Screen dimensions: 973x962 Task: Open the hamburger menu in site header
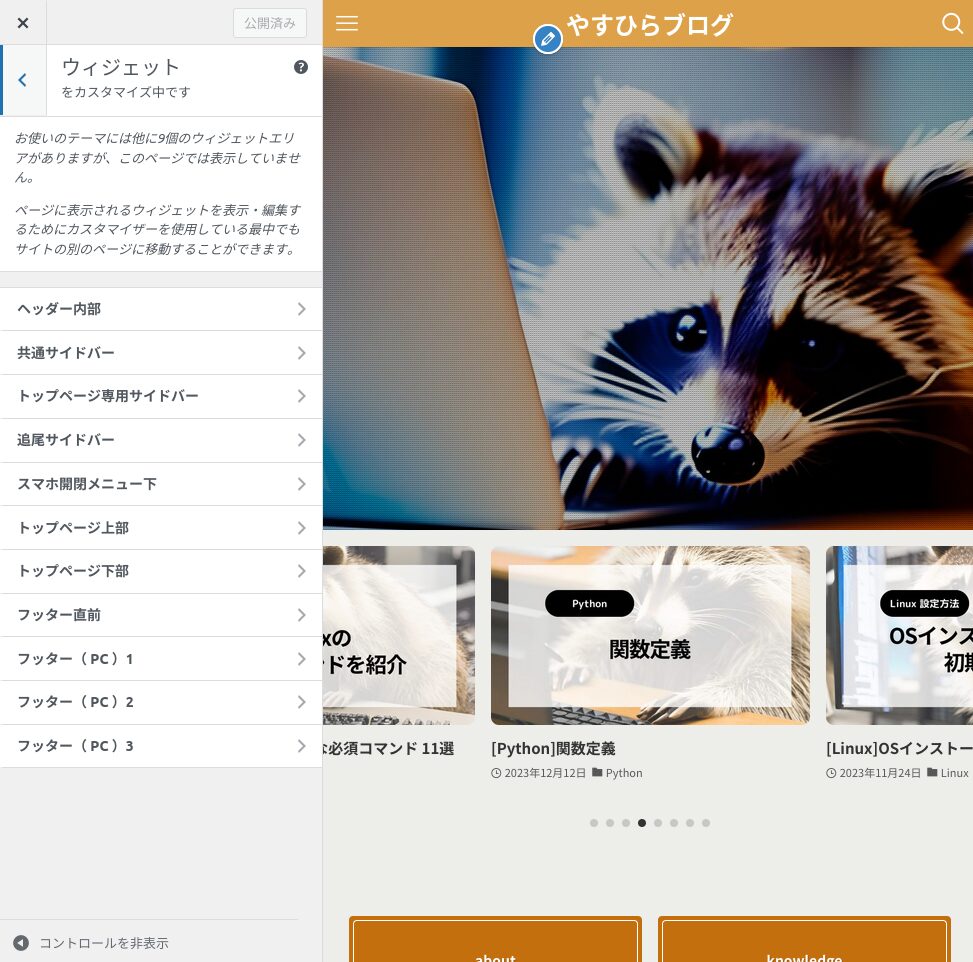pyautogui.click(x=347, y=24)
